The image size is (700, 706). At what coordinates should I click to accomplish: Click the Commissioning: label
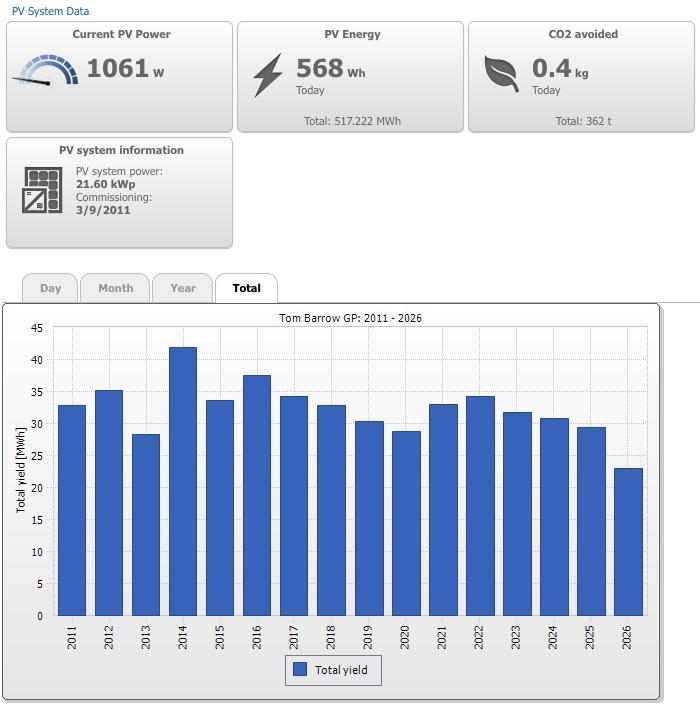coord(114,197)
